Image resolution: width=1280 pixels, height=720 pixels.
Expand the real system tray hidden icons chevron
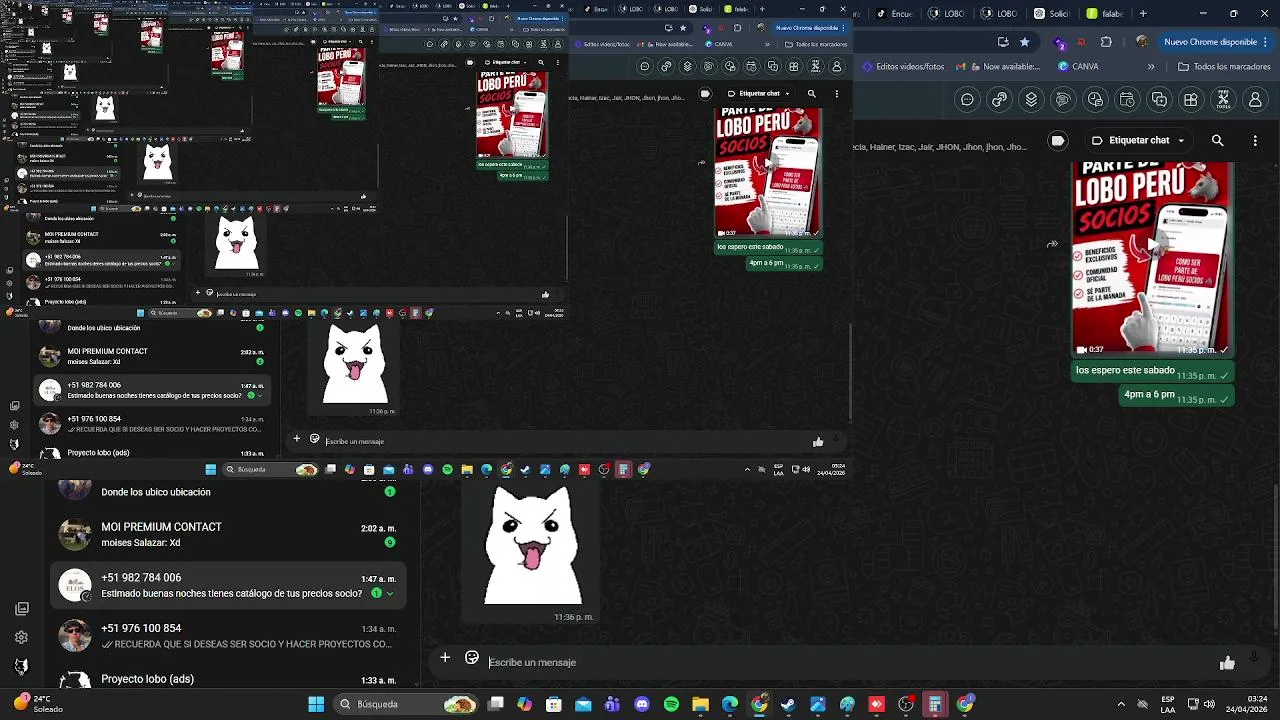(1121, 704)
